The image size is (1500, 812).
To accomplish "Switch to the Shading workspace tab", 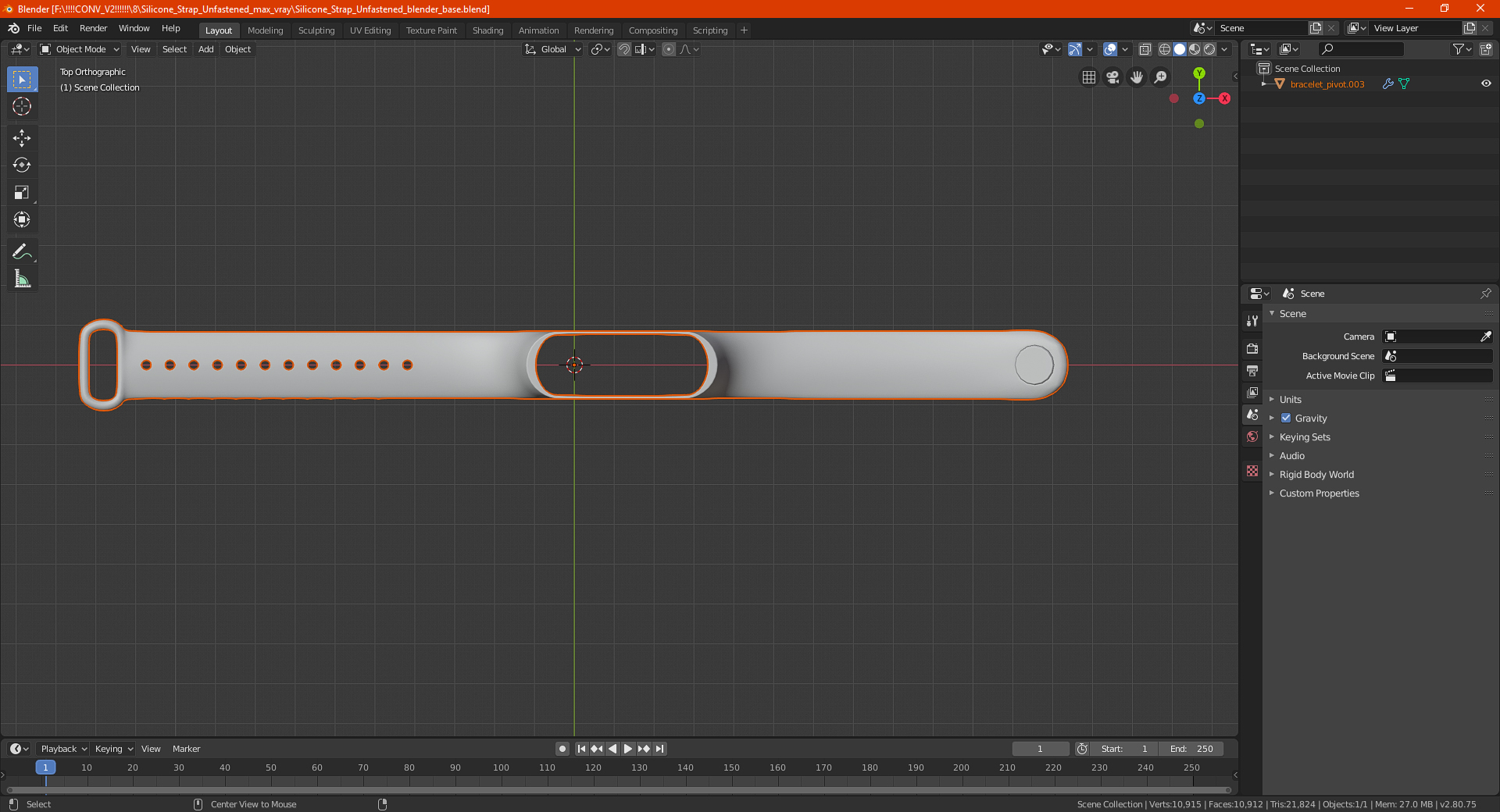I will coord(487,30).
